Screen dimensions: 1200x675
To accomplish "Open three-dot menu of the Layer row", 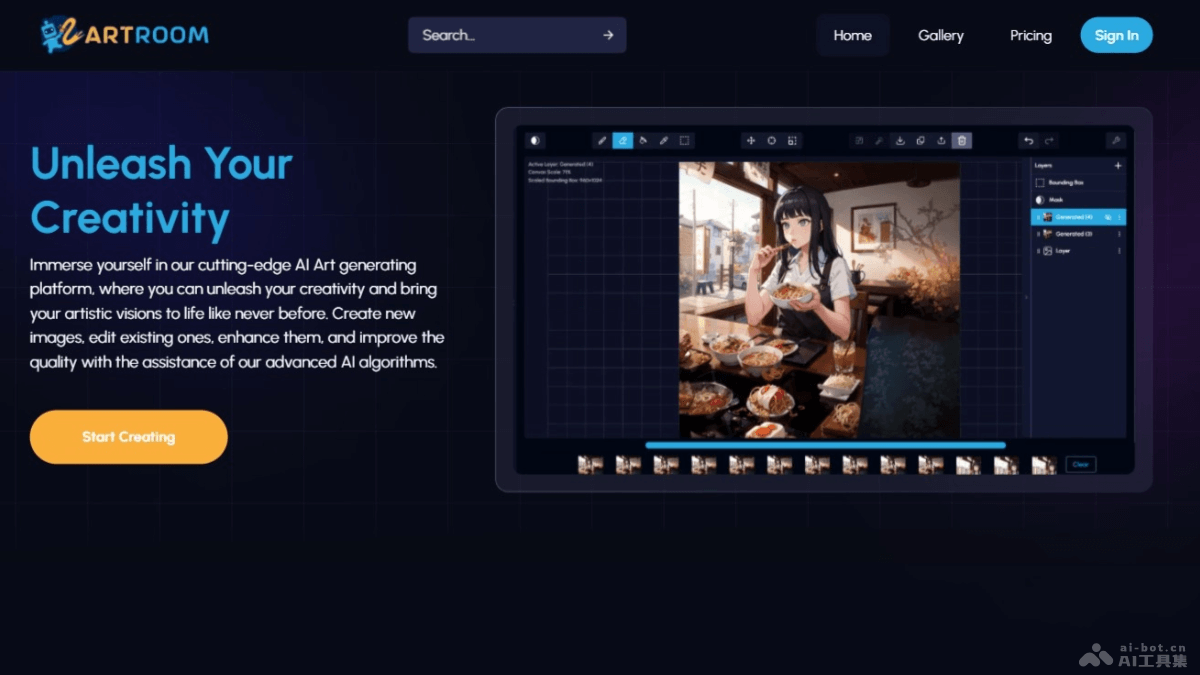I will 1119,251.
